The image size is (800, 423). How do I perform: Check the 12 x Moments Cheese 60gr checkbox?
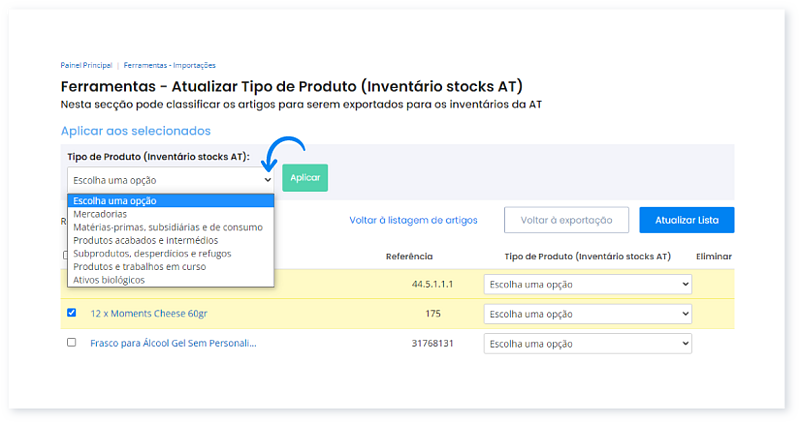click(71, 313)
